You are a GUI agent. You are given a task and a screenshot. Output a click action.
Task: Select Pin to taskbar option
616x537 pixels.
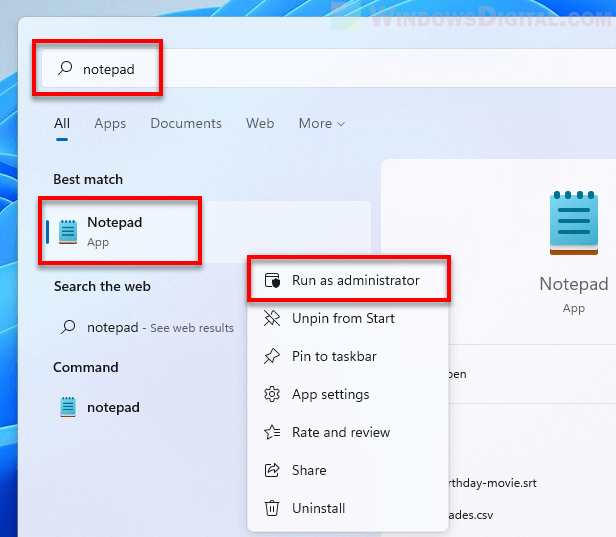[x=348, y=356]
